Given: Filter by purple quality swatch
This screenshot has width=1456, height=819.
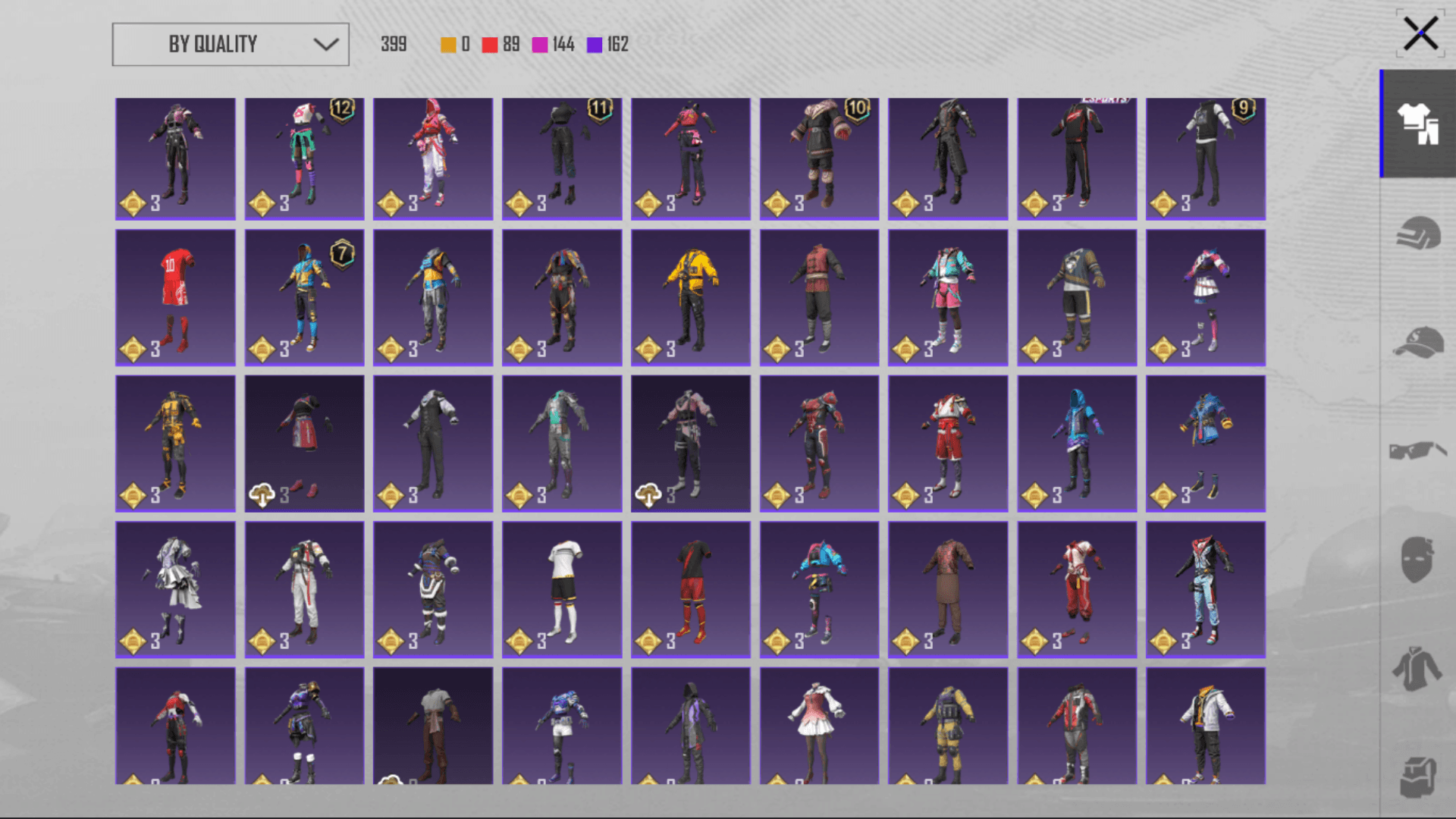Looking at the screenshot, I should [x=595, y=45].
